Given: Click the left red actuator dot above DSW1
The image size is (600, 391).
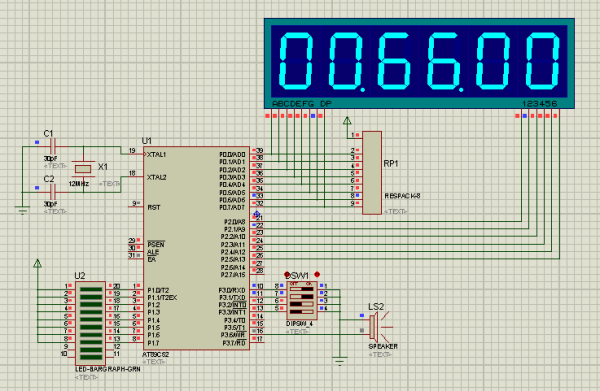Looking at the screenshot, I should pos(287,274).
